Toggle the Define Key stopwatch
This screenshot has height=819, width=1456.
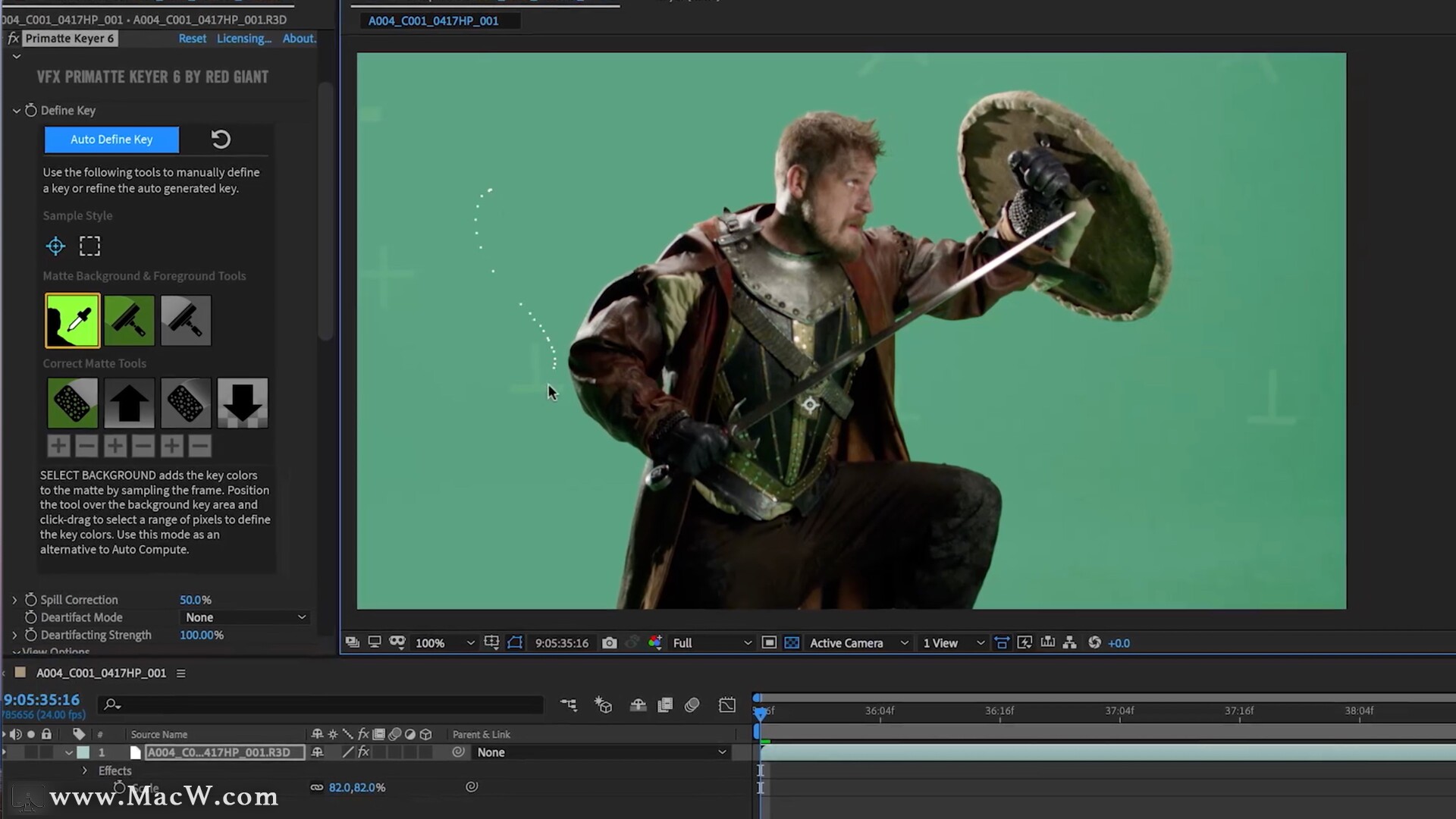point(30,110)
